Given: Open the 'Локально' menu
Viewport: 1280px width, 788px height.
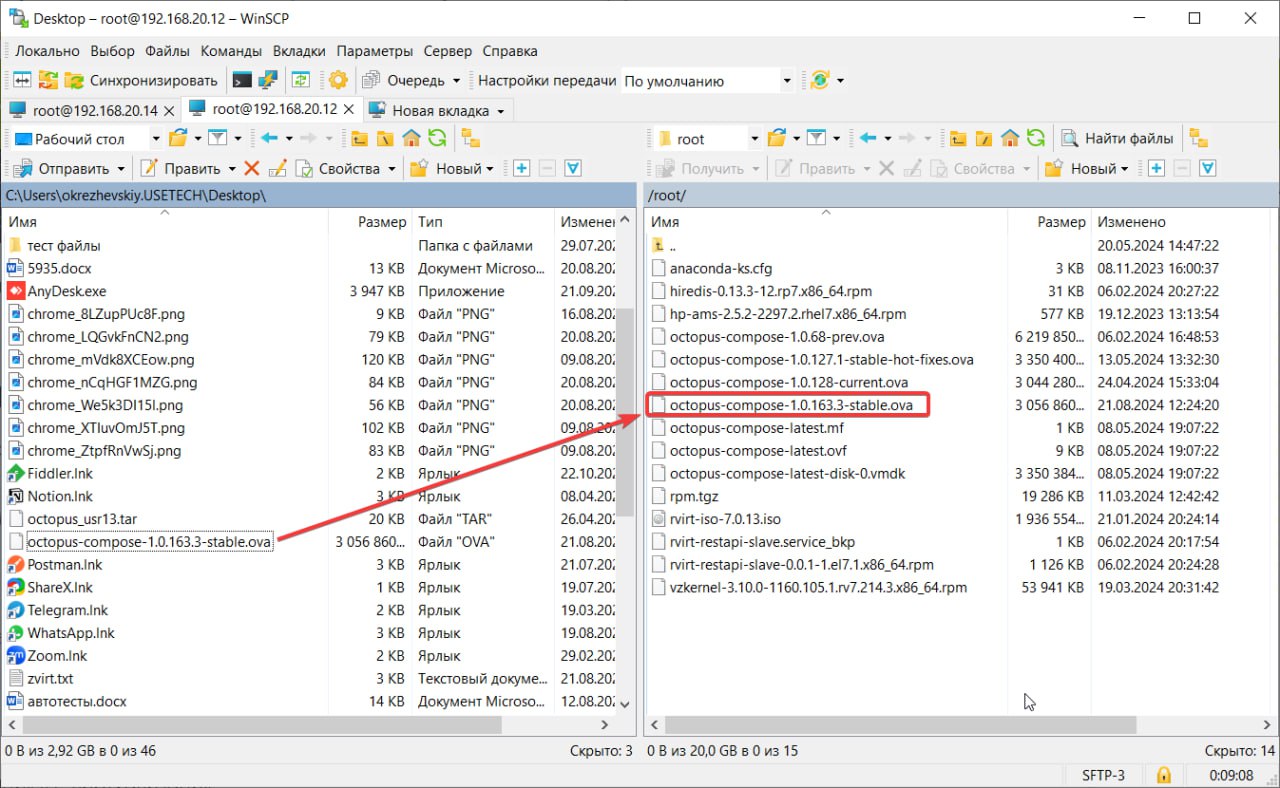Looking at the screenshot, I should point(47,51).
